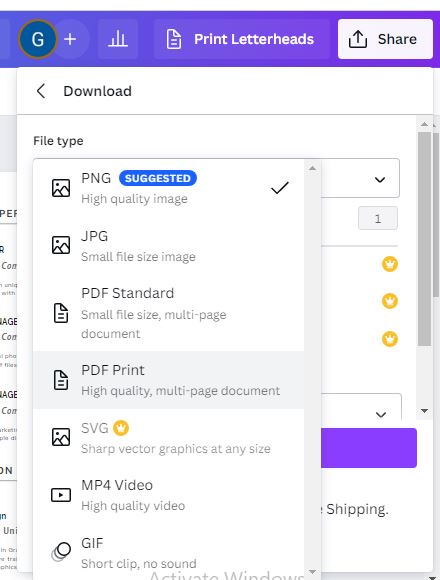Add a collaborator with the plus icon
The width and height of the screenshot is (440, 580).
tap(70, 39)
